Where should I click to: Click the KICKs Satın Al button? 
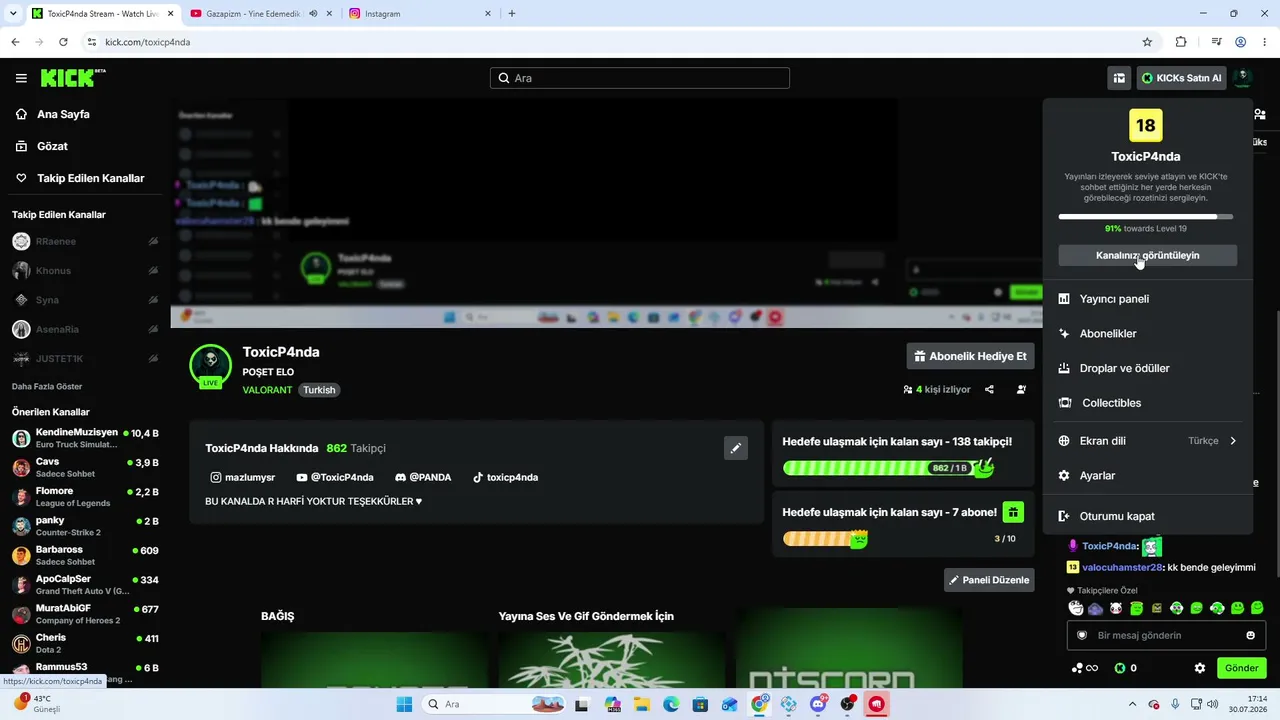[1181, 78]
